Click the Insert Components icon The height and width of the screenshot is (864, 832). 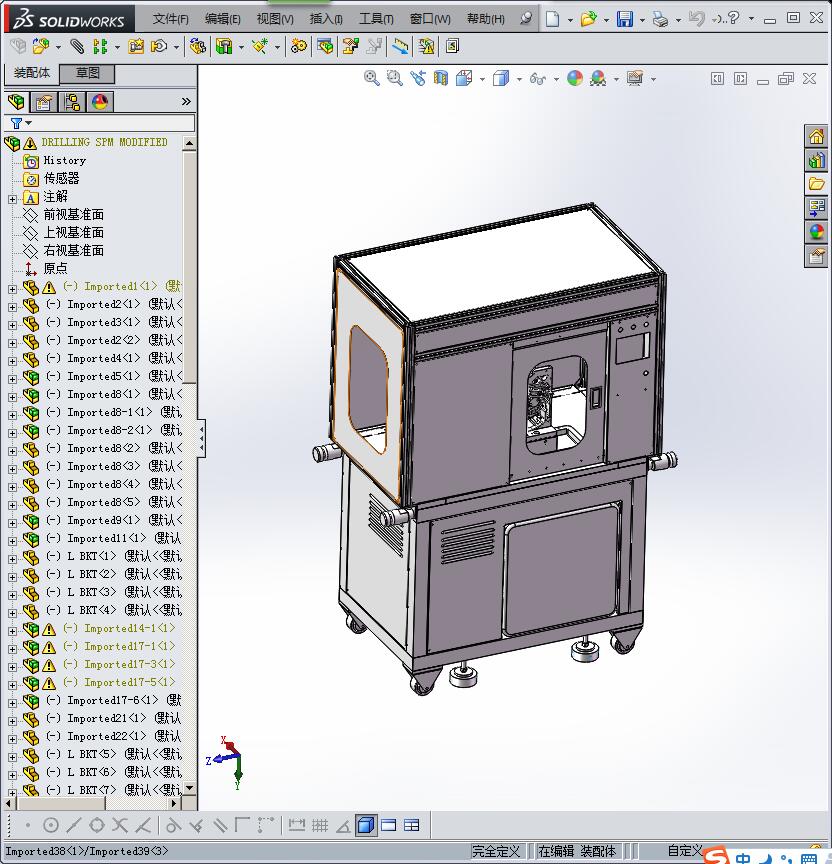pyautogui.click(x=40, y=46)
